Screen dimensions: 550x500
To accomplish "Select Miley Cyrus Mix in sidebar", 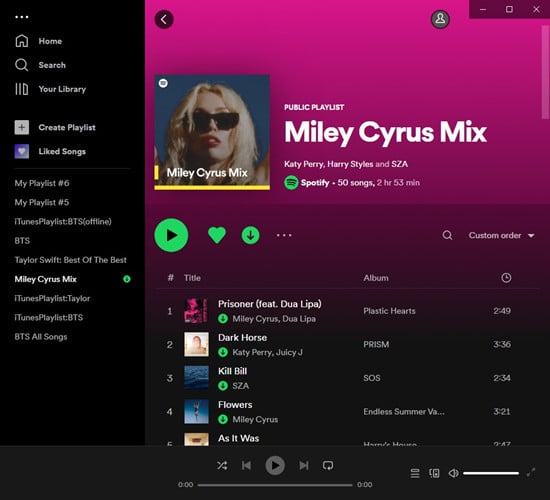I will click(x=46, y=279).
